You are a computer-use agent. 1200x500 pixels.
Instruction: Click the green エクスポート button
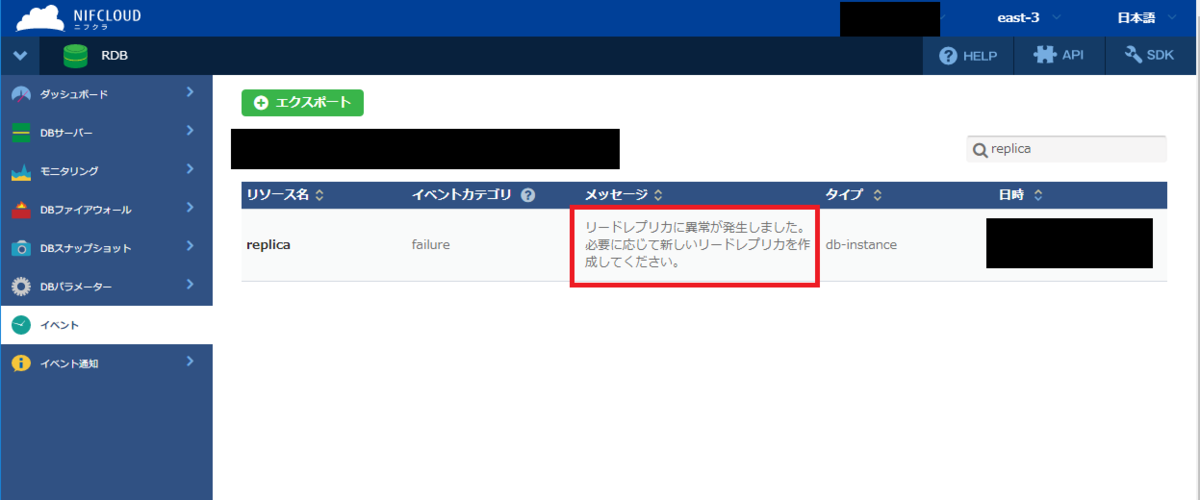(302, 103)
